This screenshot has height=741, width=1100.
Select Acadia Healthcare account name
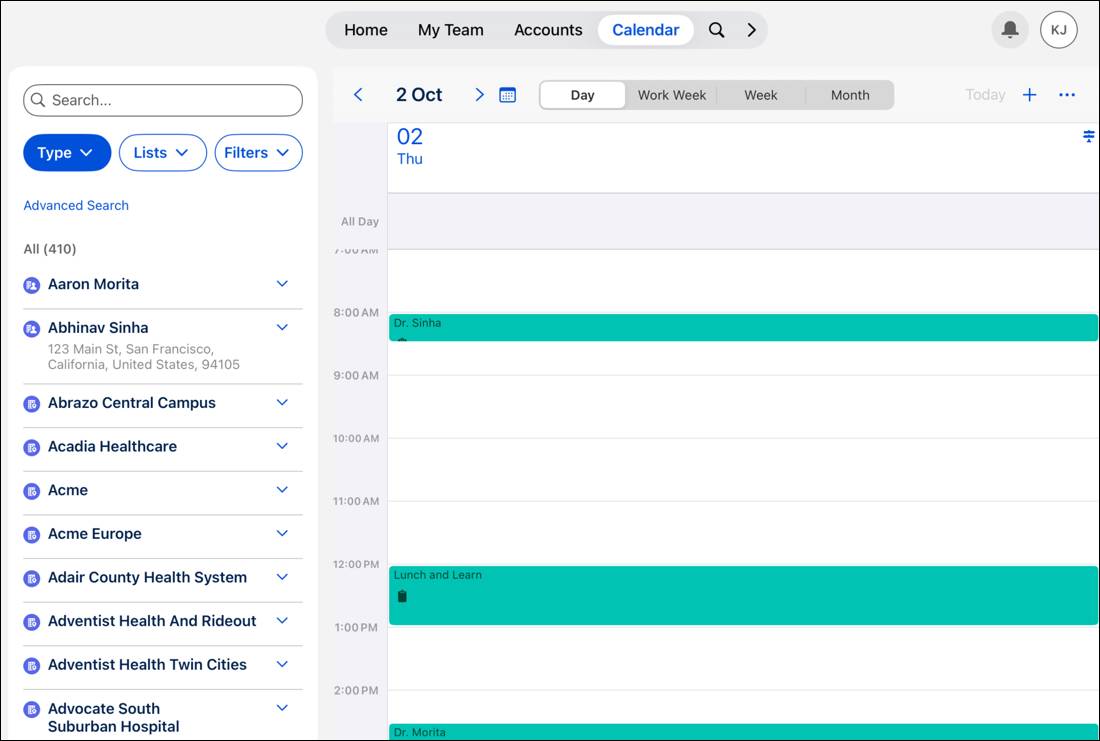pos(112,446)
